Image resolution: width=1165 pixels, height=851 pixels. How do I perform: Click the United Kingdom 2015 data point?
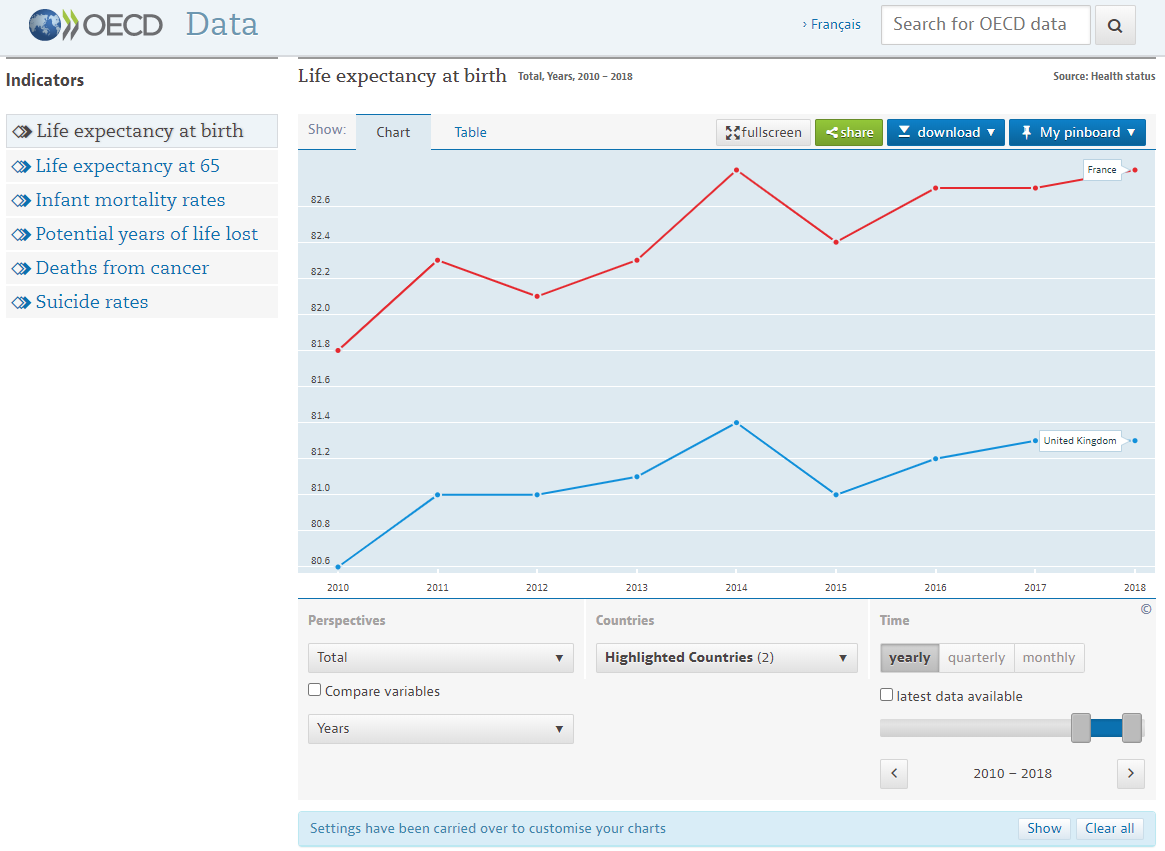(836, 495)
